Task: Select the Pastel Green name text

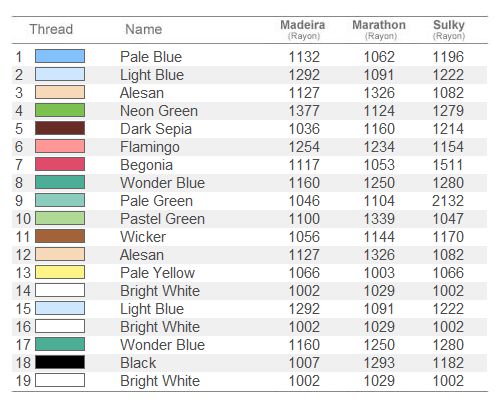Action: pos(162,219)
